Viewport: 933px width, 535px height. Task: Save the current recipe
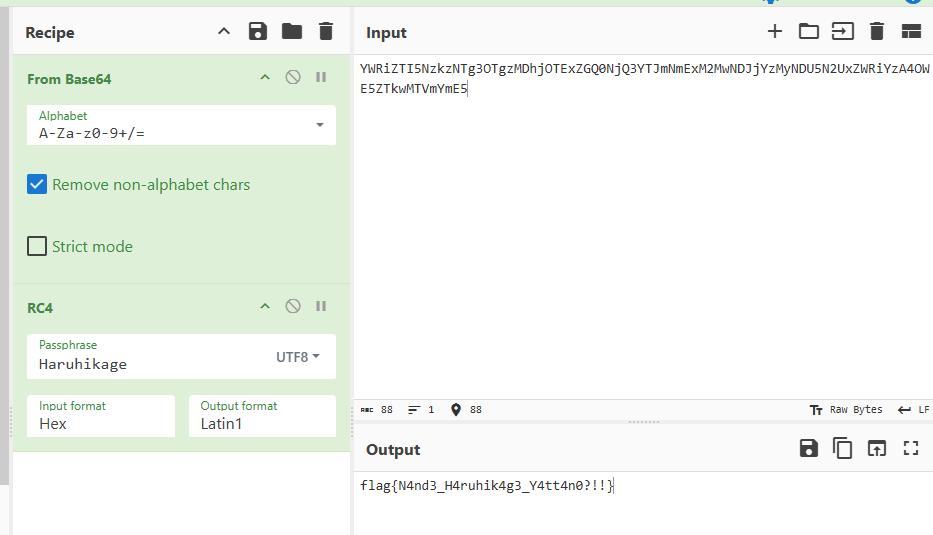[x=258, y=32]
